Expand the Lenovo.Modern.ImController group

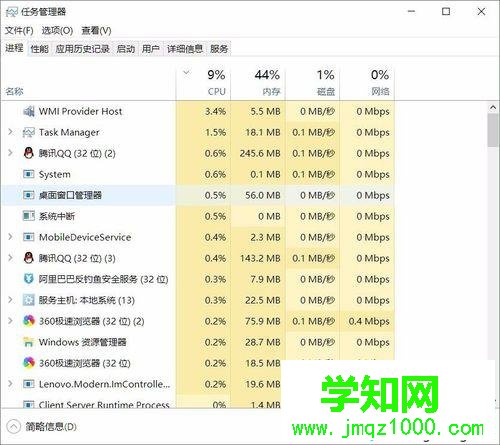coord(10,384)
